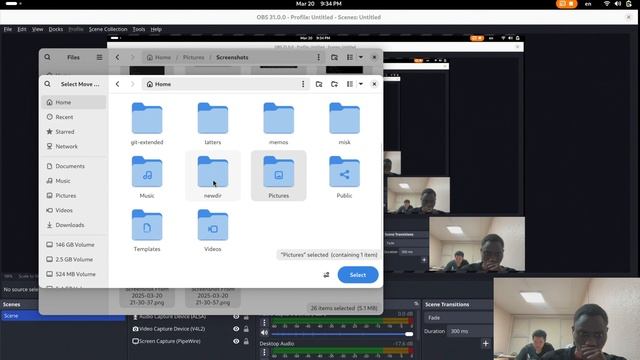Select the memos folder
Viewport: 640px width, 360px height.
pos(278,123)
